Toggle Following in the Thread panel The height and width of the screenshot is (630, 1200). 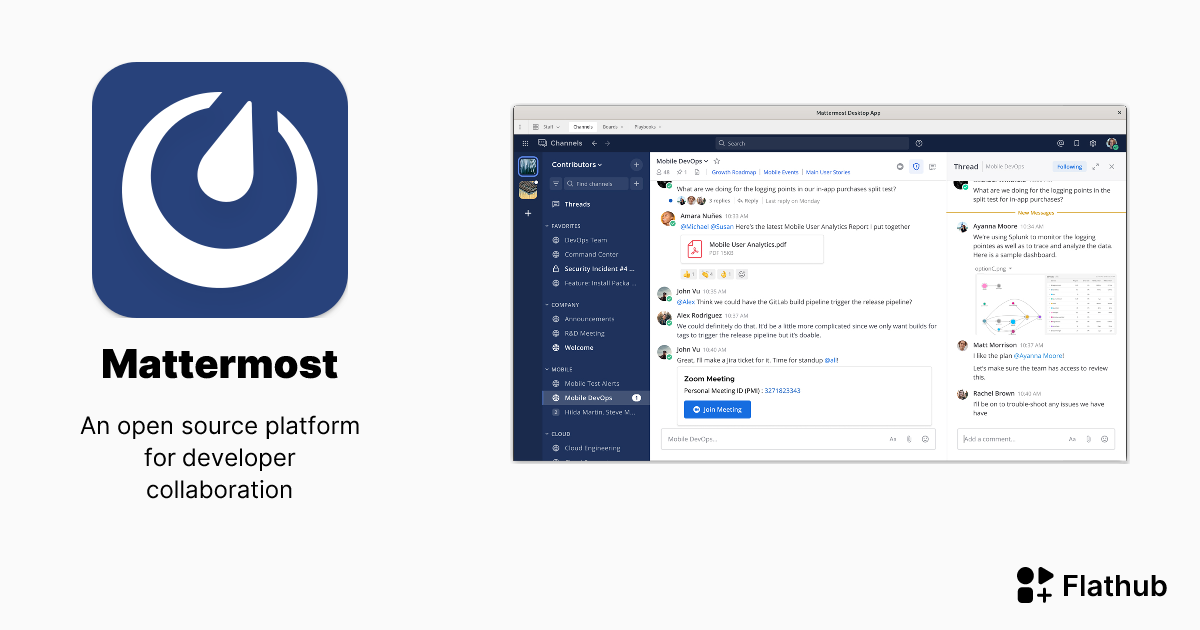pos(1070,166)
